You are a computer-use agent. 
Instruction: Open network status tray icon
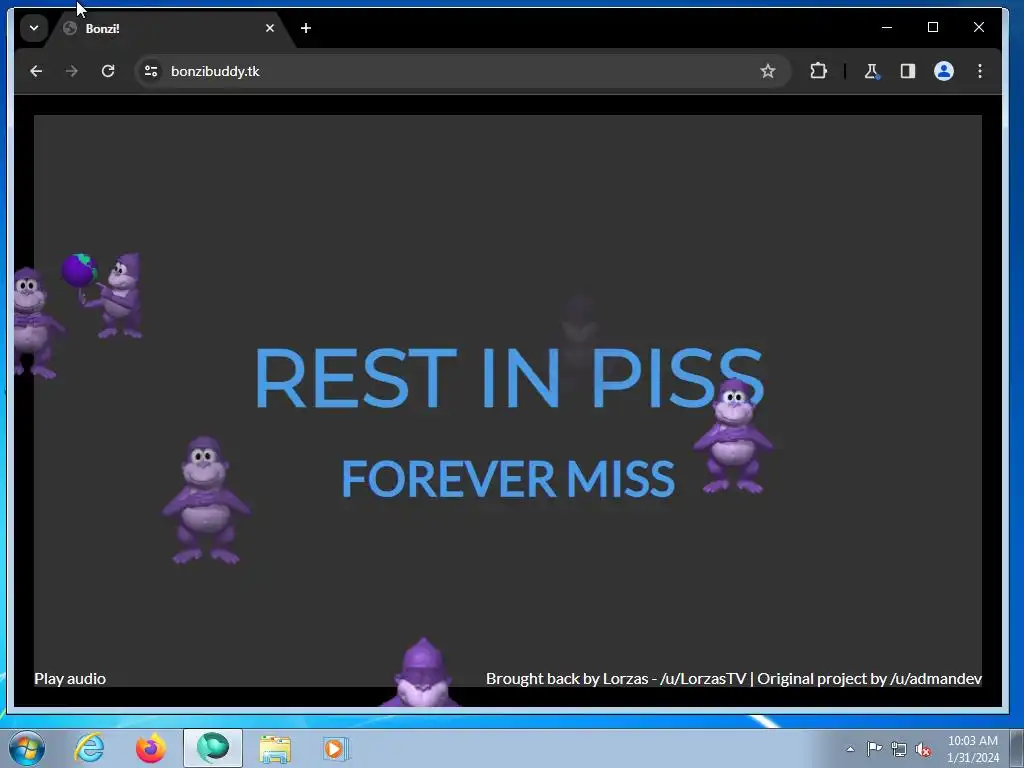(x=899, y=749)
